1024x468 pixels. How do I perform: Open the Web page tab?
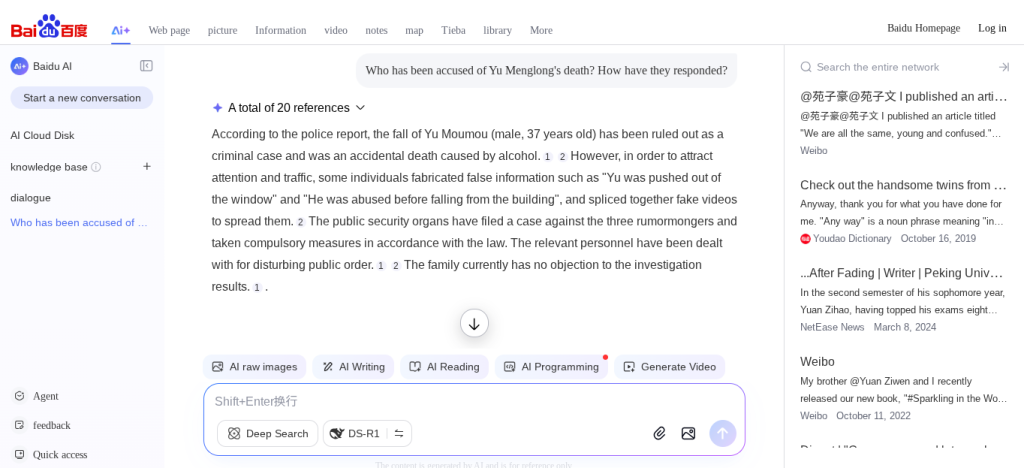[169, 30]
